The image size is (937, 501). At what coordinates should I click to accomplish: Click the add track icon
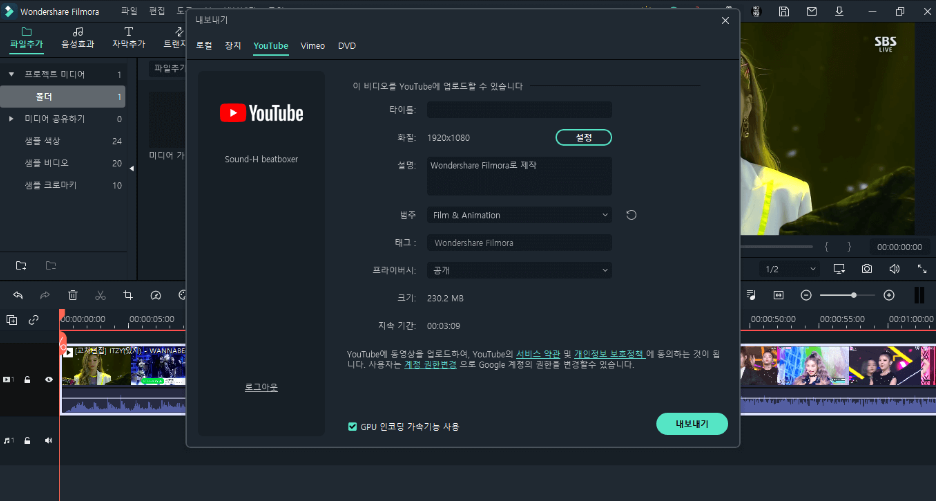[x=11, y=320]
